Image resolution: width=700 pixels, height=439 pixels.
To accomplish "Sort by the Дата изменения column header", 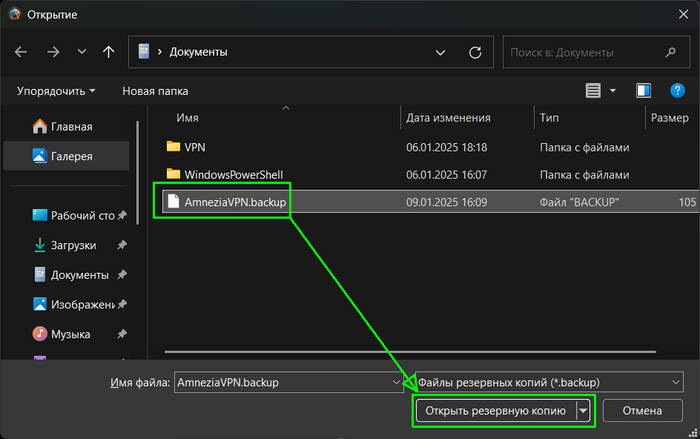I will pos(448,118).
